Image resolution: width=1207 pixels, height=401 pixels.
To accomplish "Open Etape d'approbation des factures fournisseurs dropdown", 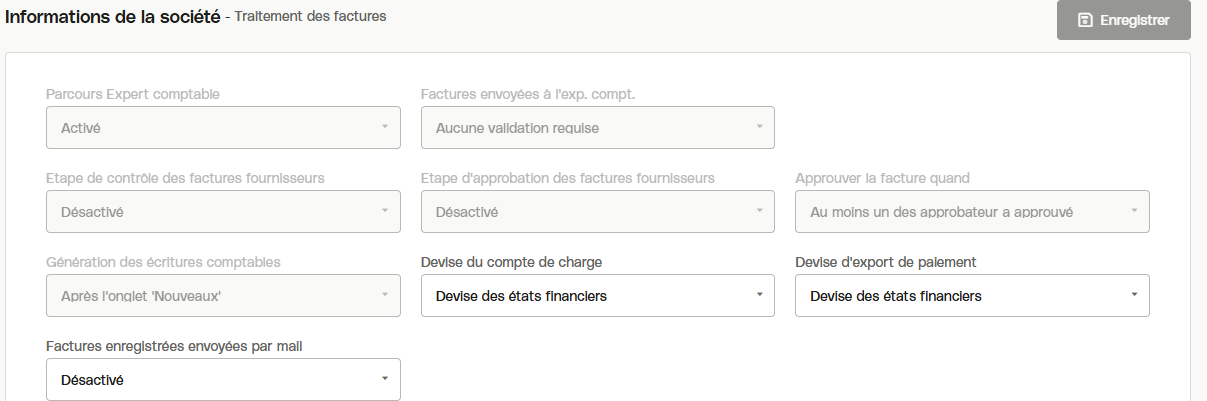I will [x=597, y=212].
